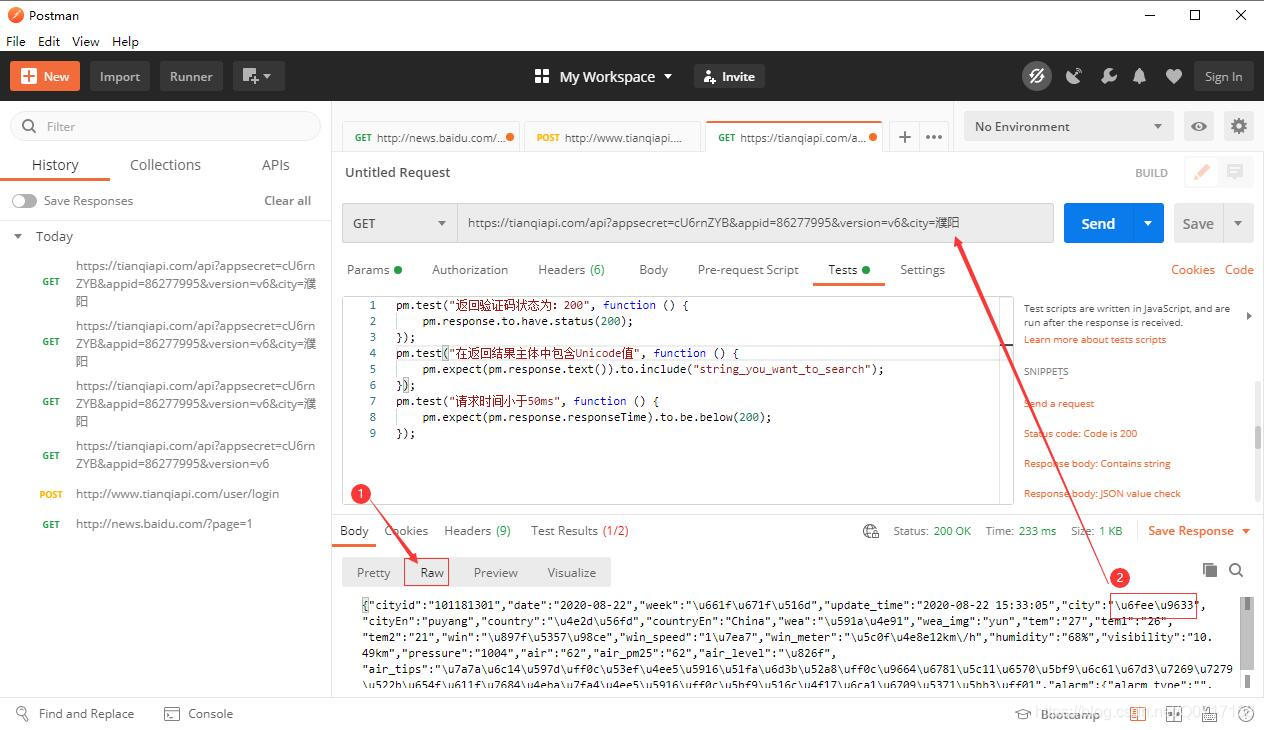
Task: Click the Postman logo in title bar
Action: tap(15, 15)
